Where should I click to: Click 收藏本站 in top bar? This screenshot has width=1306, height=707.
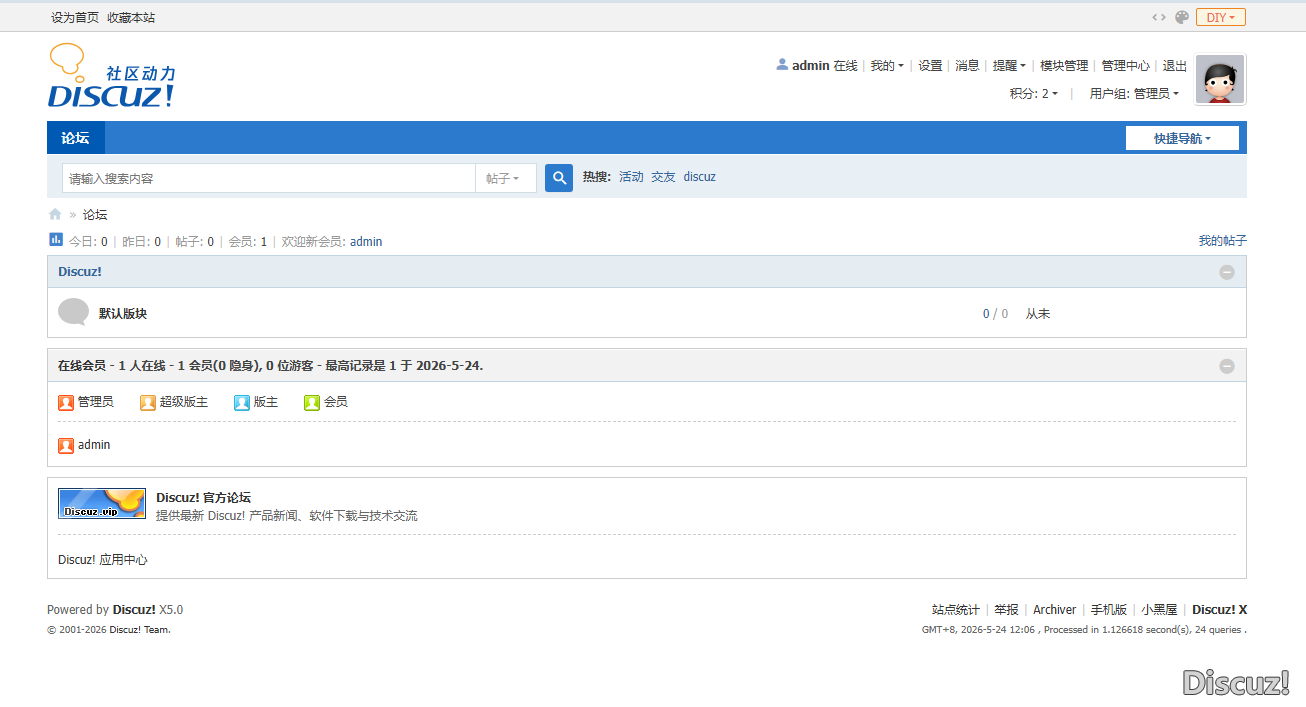131,18
